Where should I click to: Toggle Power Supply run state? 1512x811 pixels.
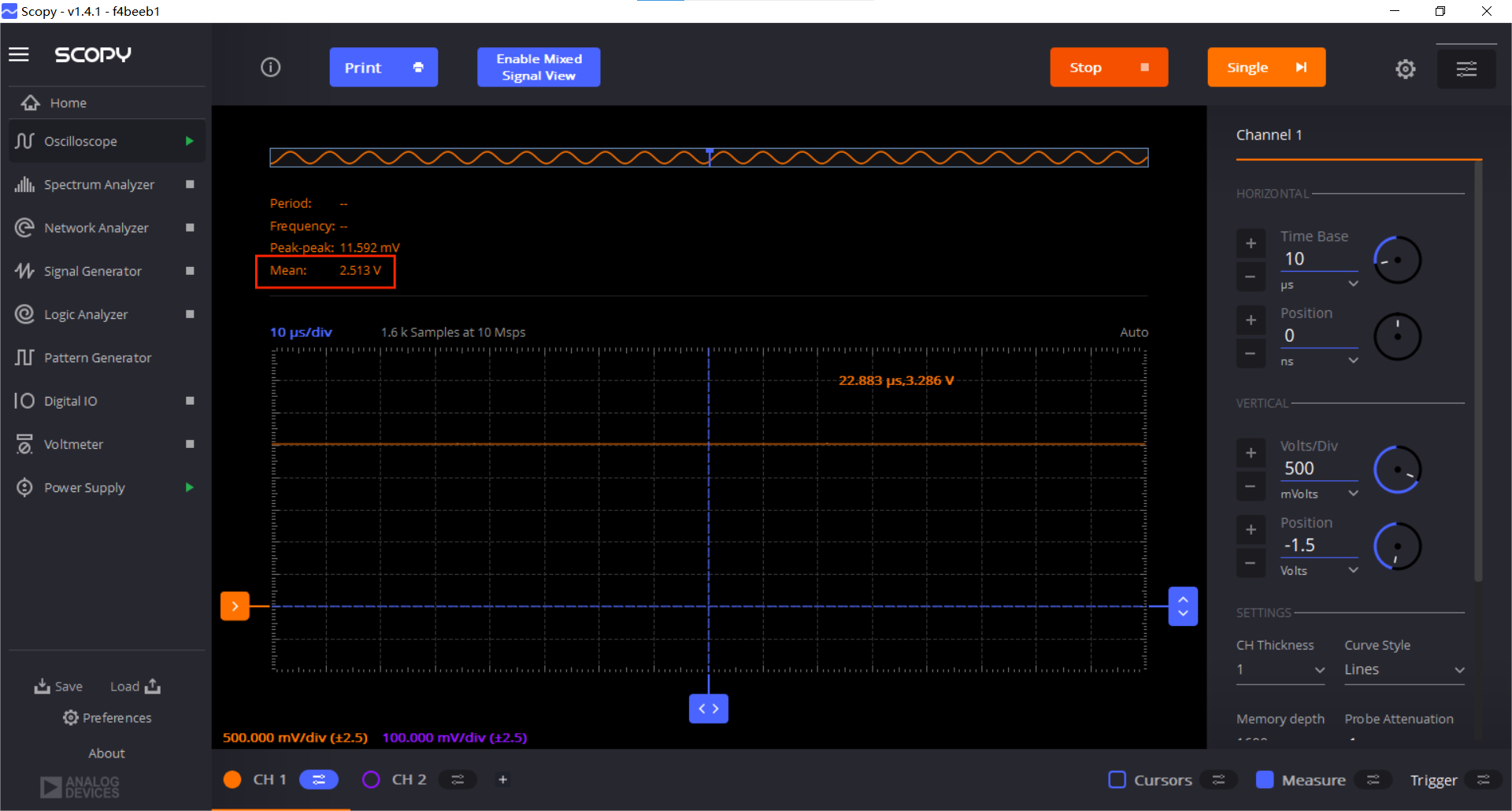190,487
